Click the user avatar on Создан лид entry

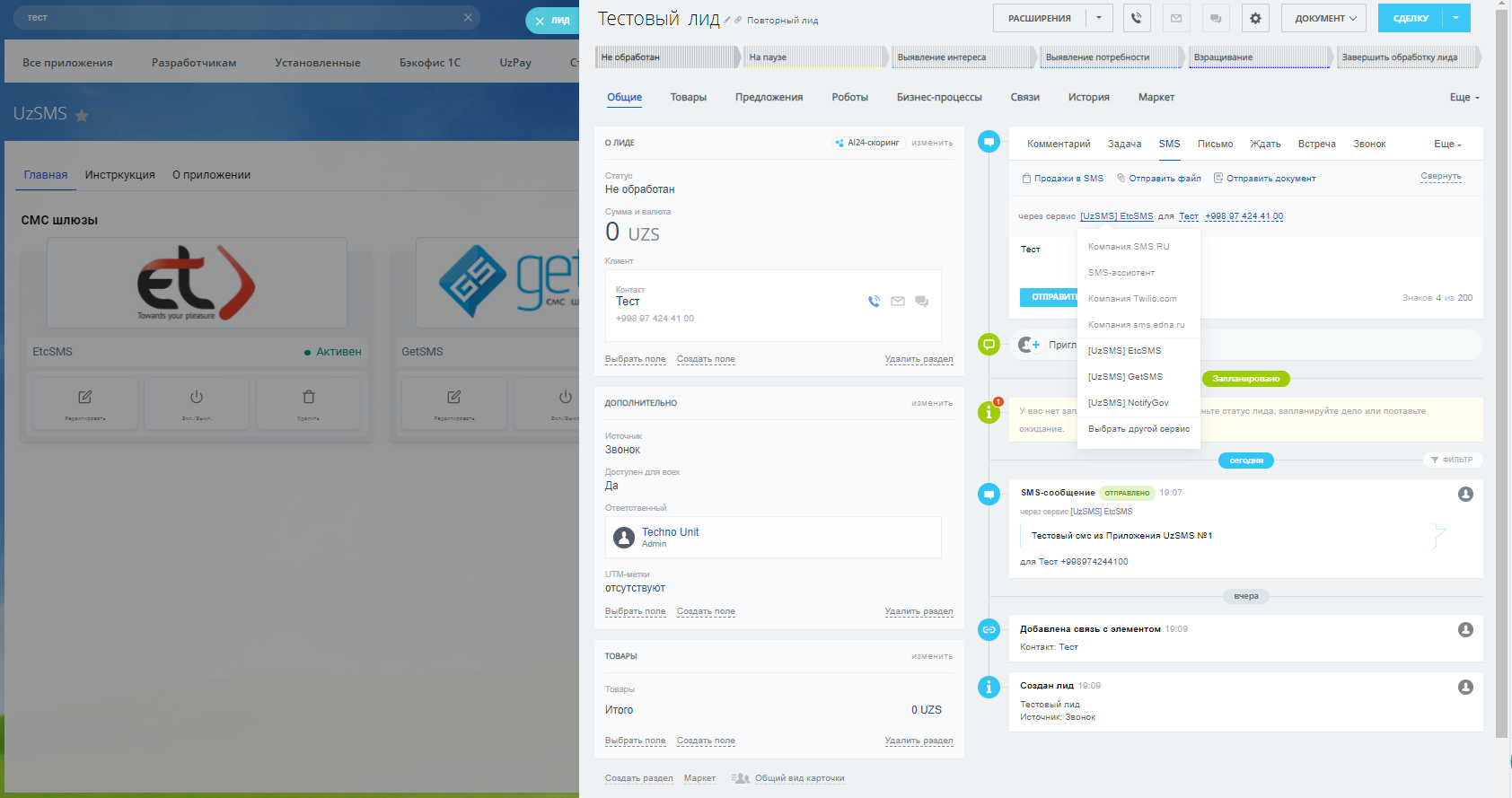point(1465,687)
